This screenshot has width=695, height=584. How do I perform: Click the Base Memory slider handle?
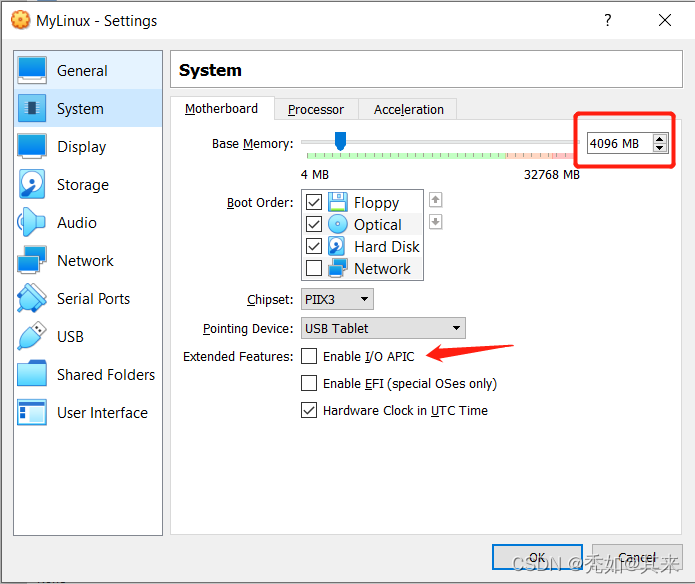click(x=340, y=141)
